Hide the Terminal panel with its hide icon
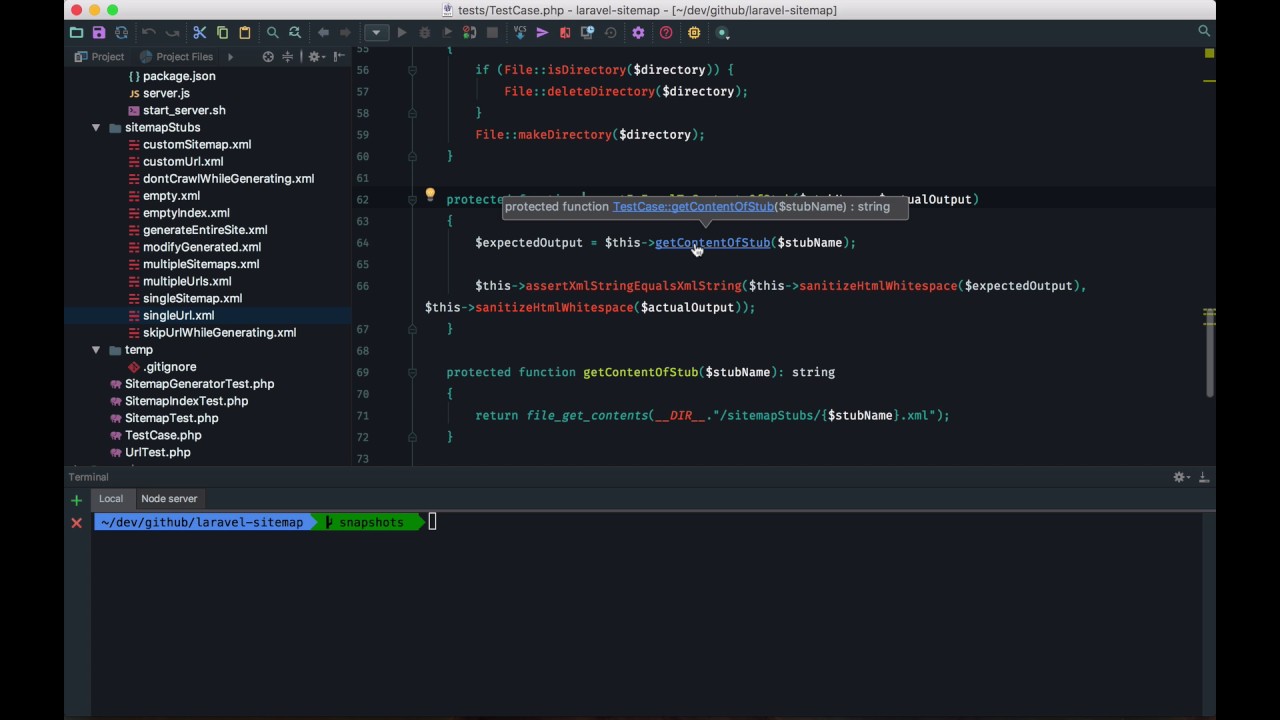This screenshot has height=720, width=1280. tap(1204, 478)
